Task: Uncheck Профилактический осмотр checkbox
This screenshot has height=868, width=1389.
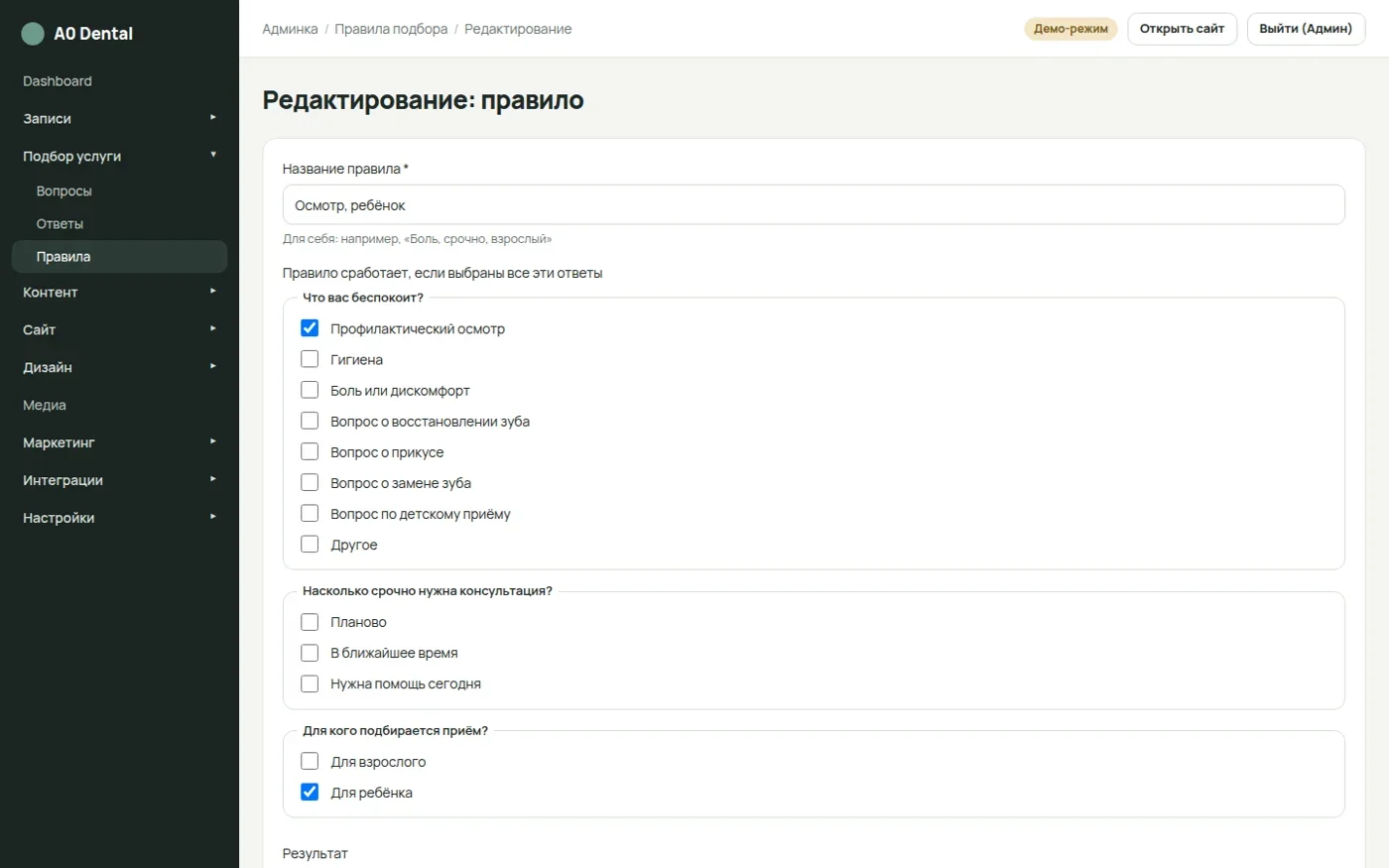Action: point(310,328)
